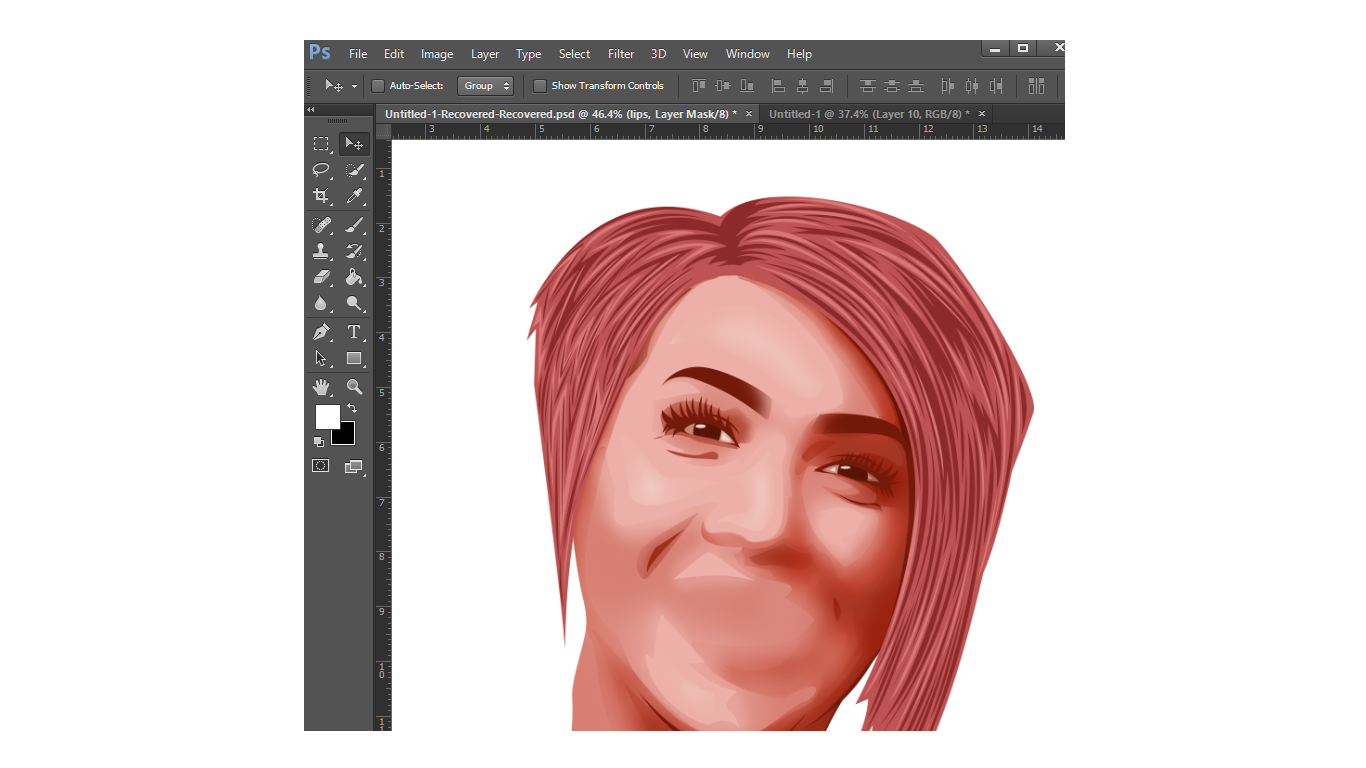Align left edges in options bar
Viewport: 1366px width, 768px height.
click(778, 86)
